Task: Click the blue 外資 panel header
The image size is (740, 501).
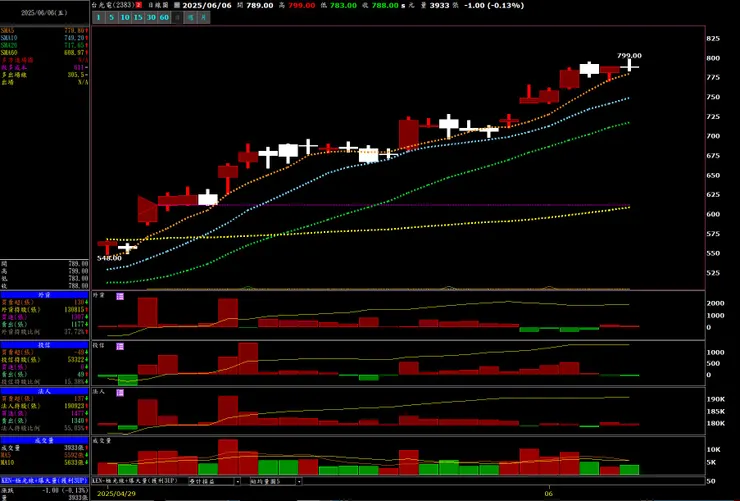Action: coord(44,295)
